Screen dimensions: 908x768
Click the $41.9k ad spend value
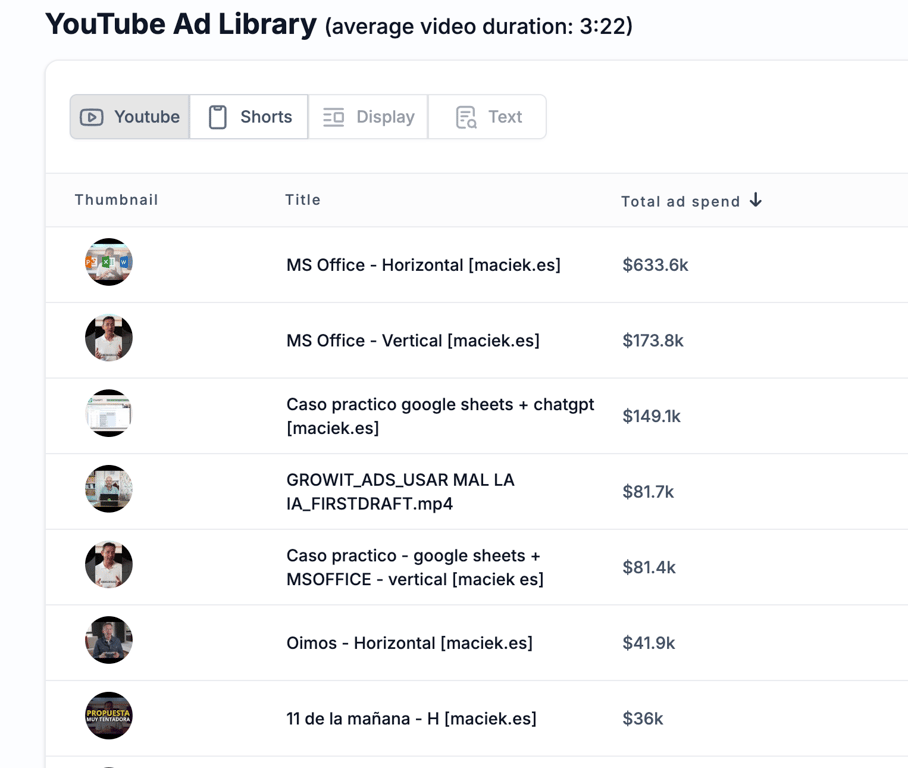point(649,643)
